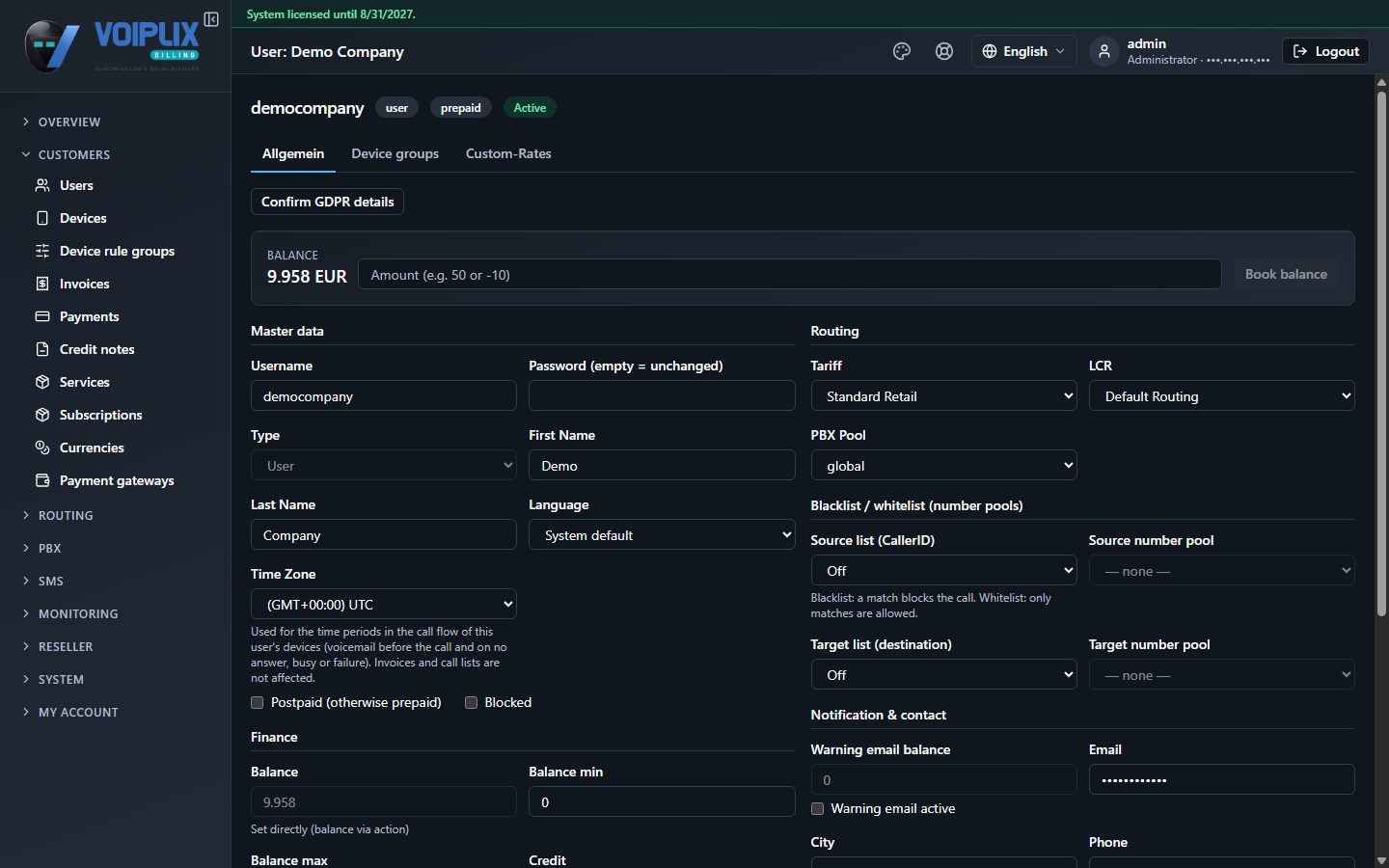Open the Language System default dropdown

pyautogui.click(x=662, y=534)
